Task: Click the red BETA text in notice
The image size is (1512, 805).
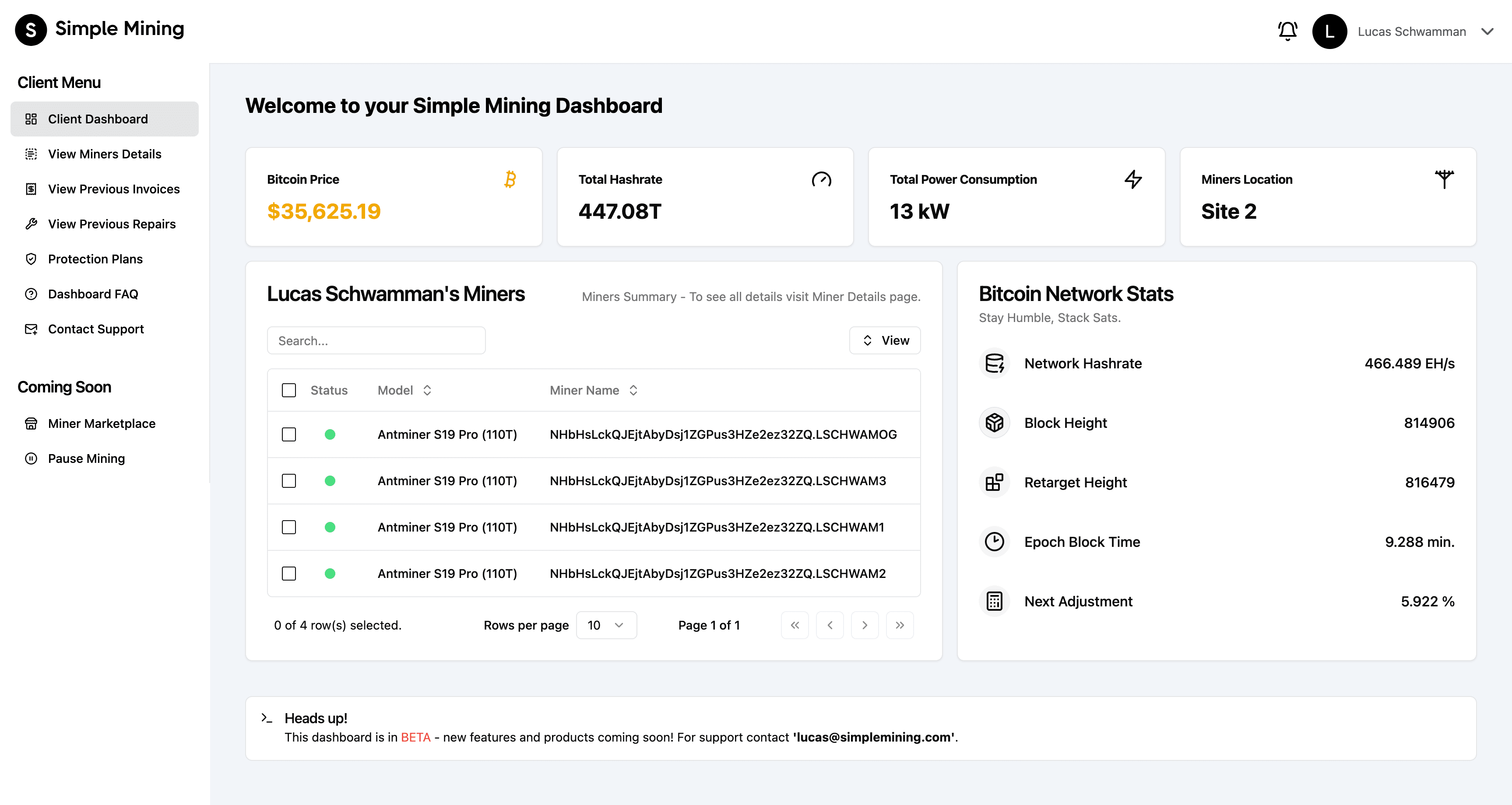Action: tap(415, 737)
